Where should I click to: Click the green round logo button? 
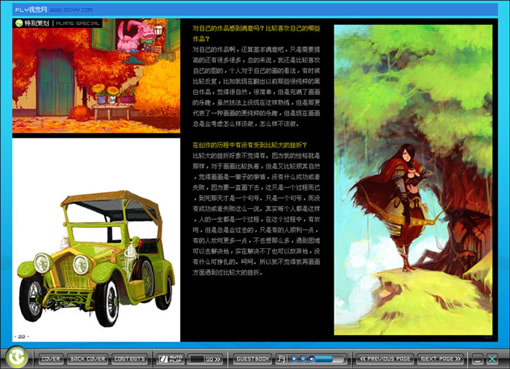tap(17, 357)
